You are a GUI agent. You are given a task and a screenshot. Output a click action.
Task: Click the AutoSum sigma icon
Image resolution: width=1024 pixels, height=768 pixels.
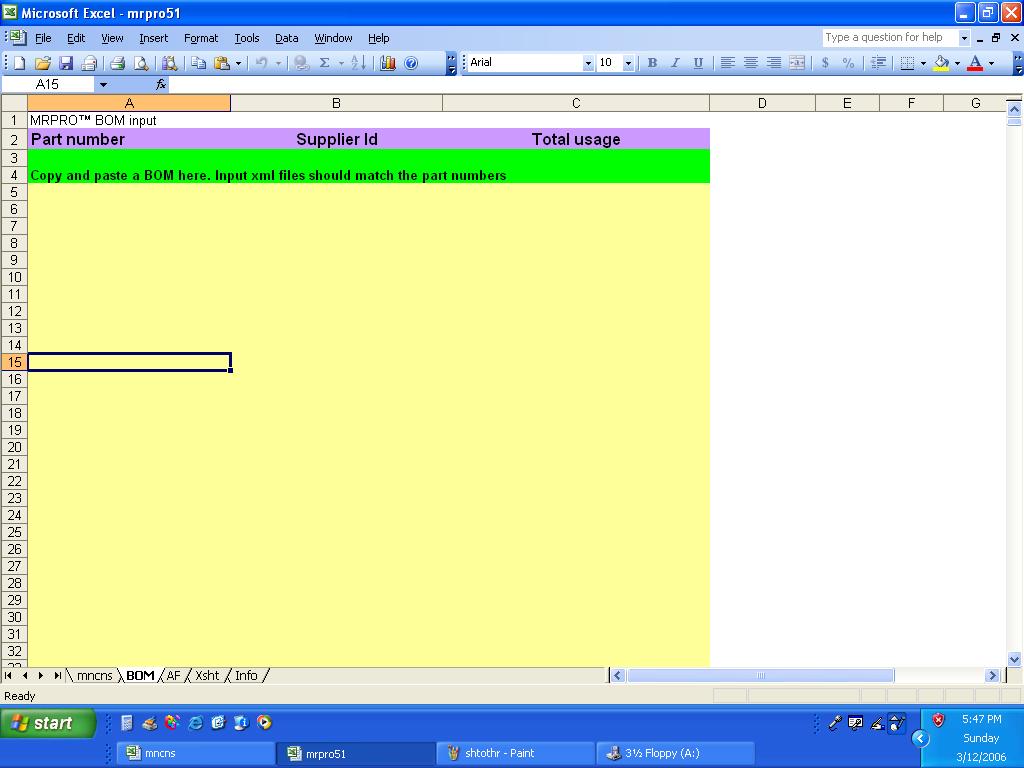tap(324, 63)
